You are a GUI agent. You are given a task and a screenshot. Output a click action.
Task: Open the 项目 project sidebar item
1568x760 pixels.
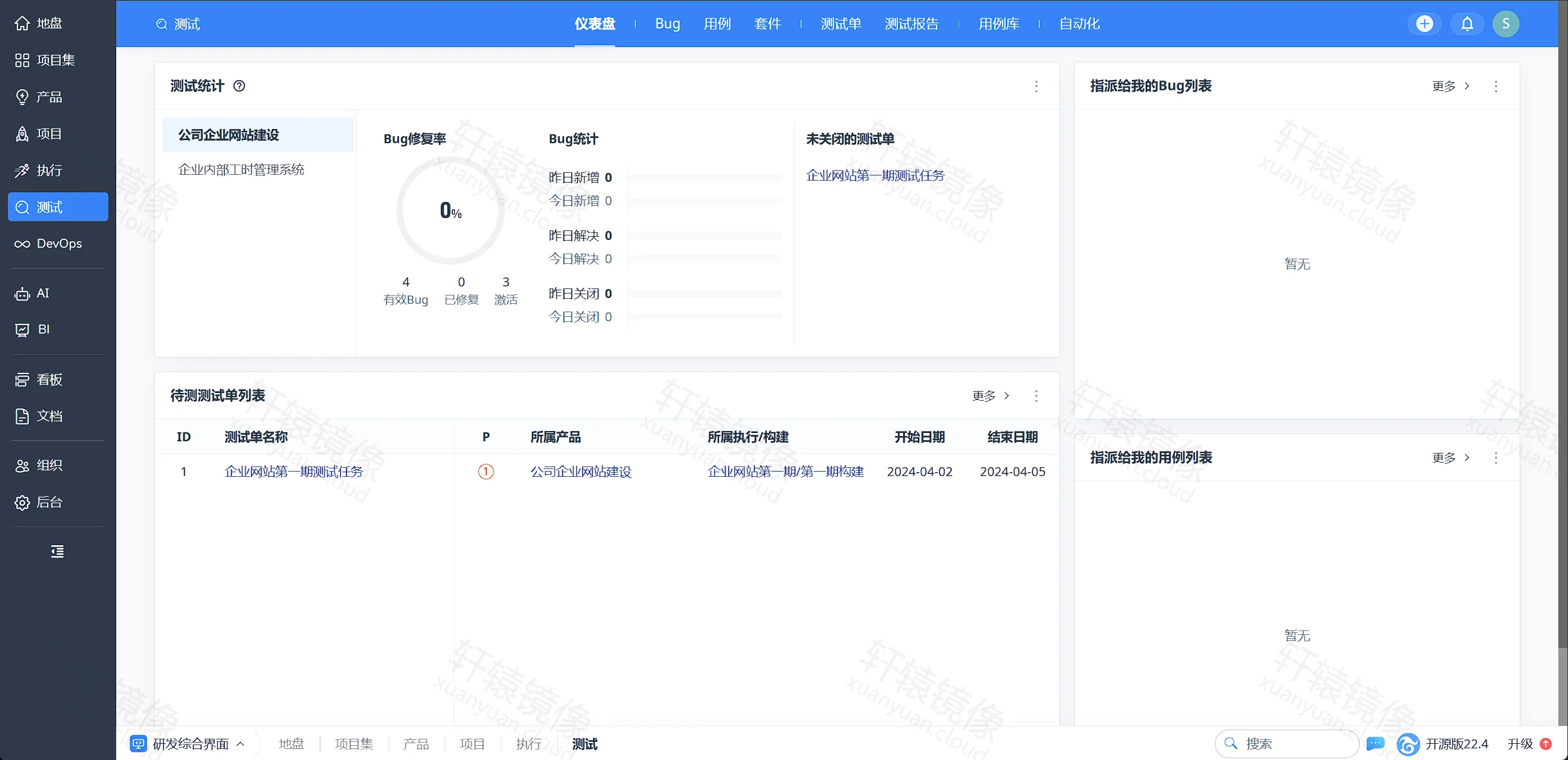pyautogui.click(x=57, y=134)
